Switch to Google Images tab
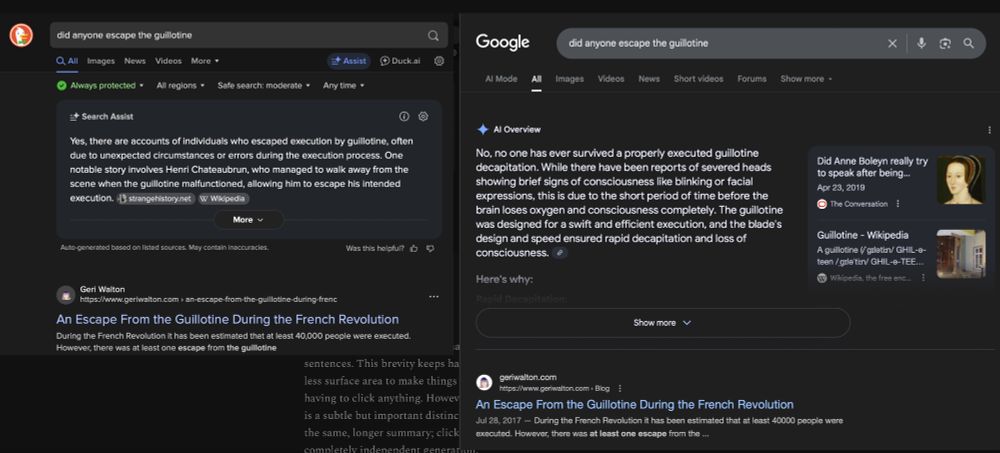The height and width of the screenshot is (453, 1000). (570, 79)
